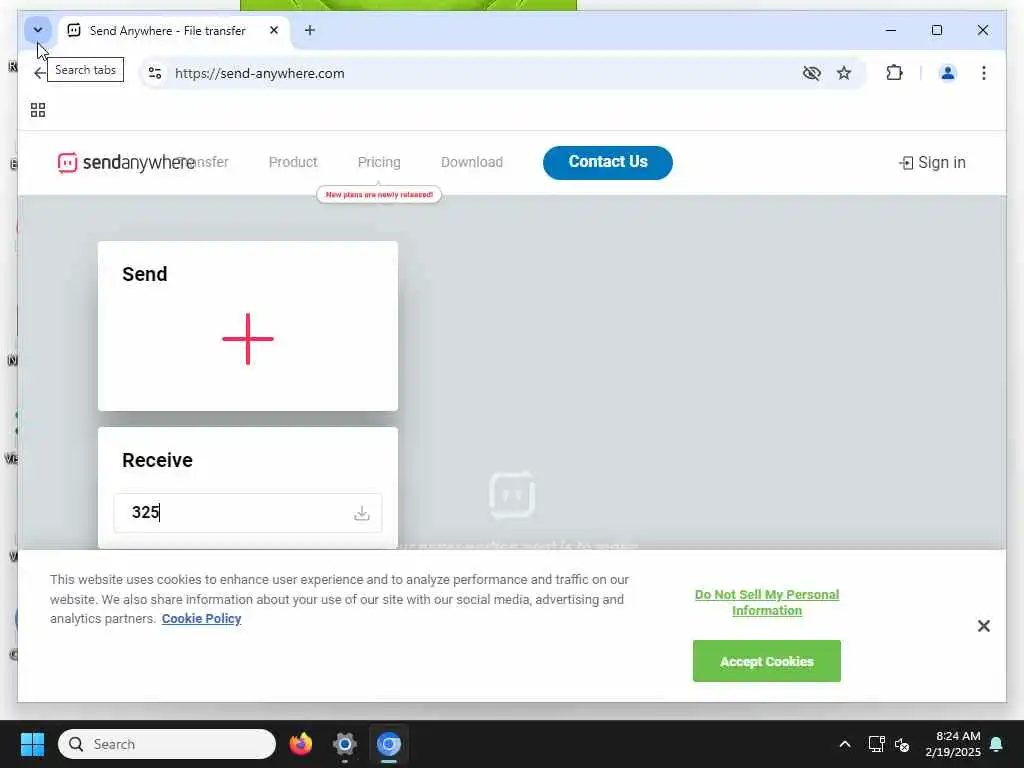Click the muted volume icon in tray
1024x768 pixels.
902,744
